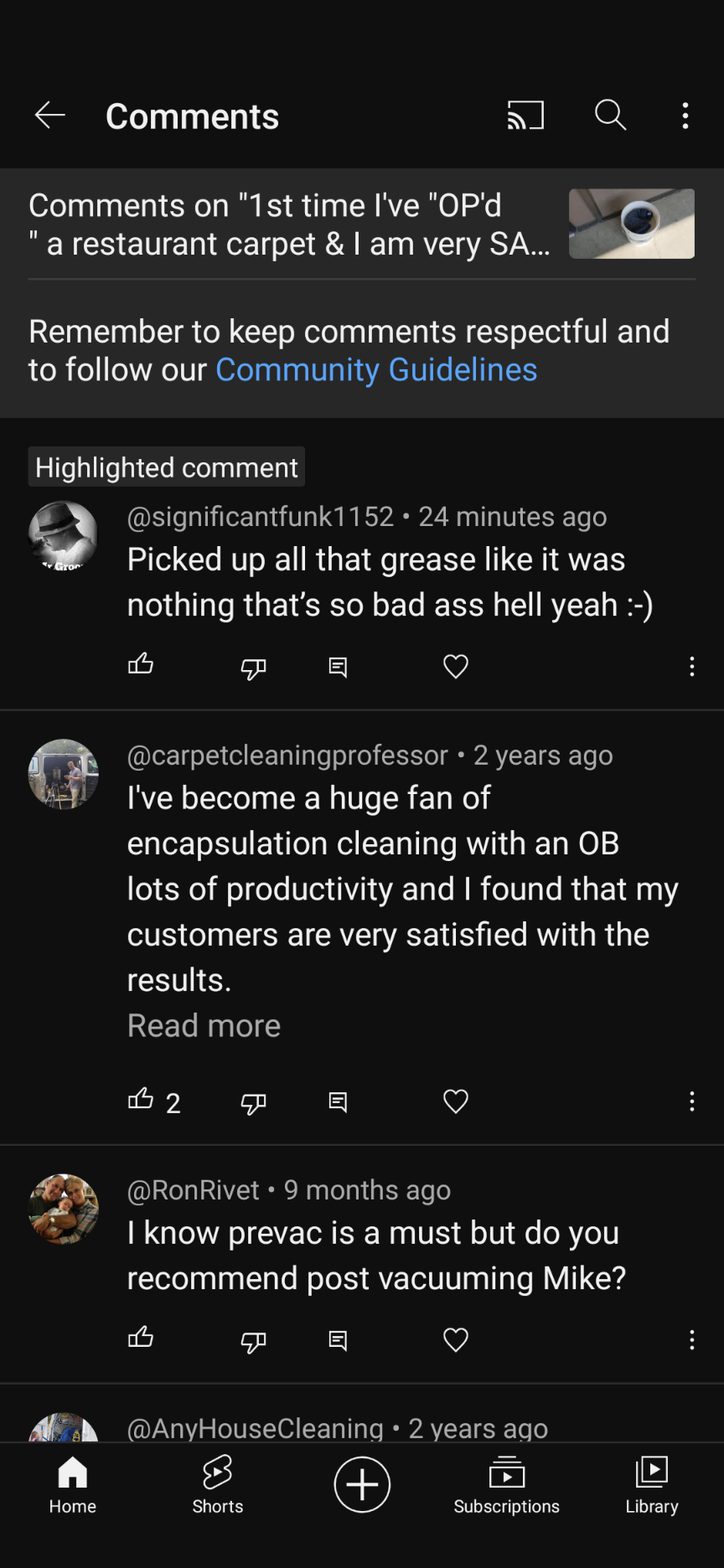Tap the plus create button
The height and width of the screenshot is (1568, 724).
pyautogui.click(x=362, y=1485)
